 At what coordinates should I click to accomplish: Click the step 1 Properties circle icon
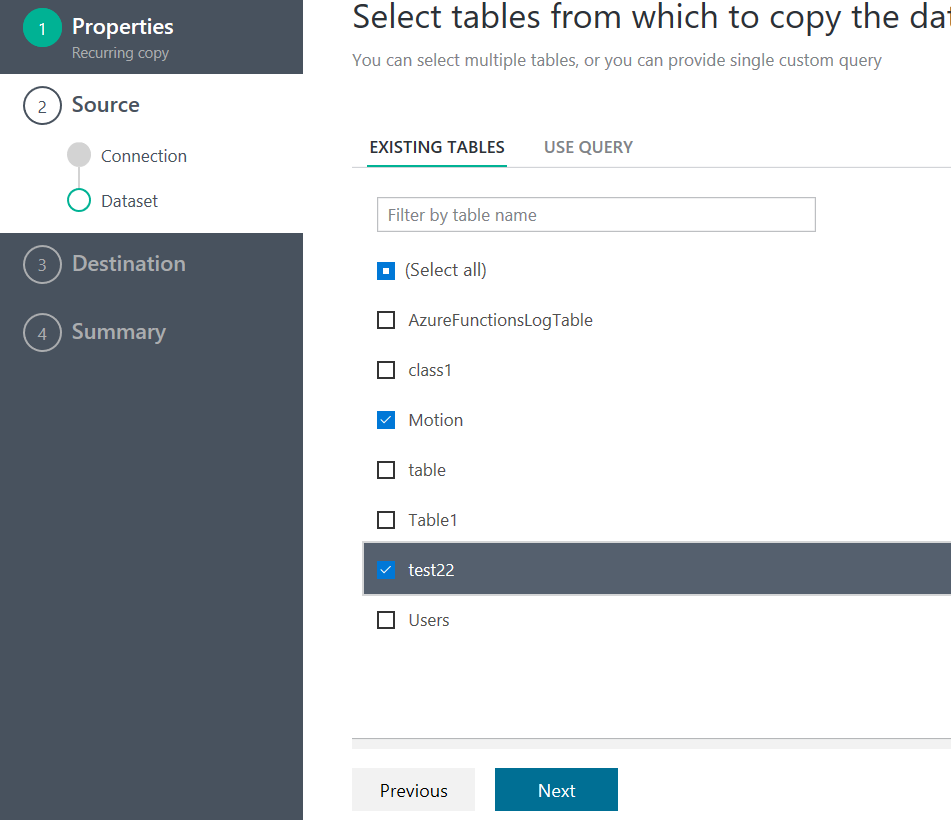(42, 29)
